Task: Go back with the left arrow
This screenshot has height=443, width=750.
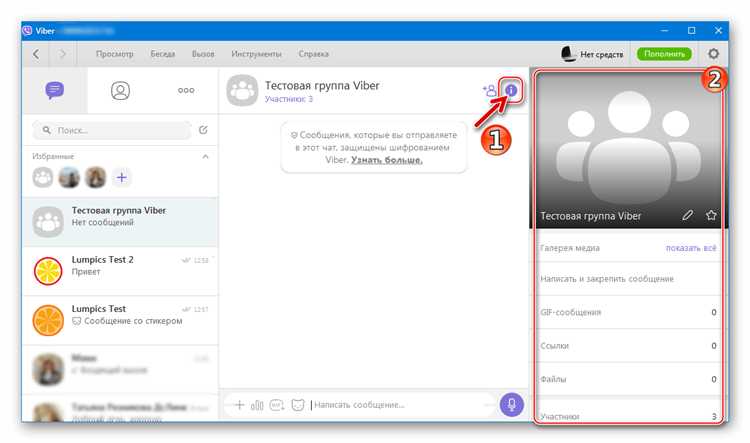Action: coord(36,54)
